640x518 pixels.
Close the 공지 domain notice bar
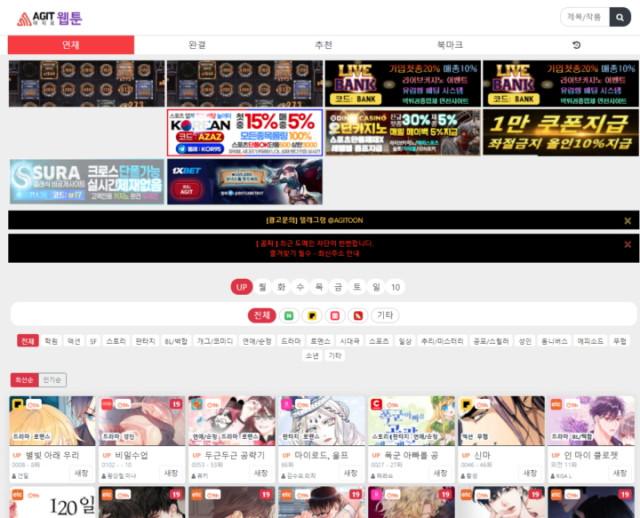pyautogui.click(x=628, y=244)
